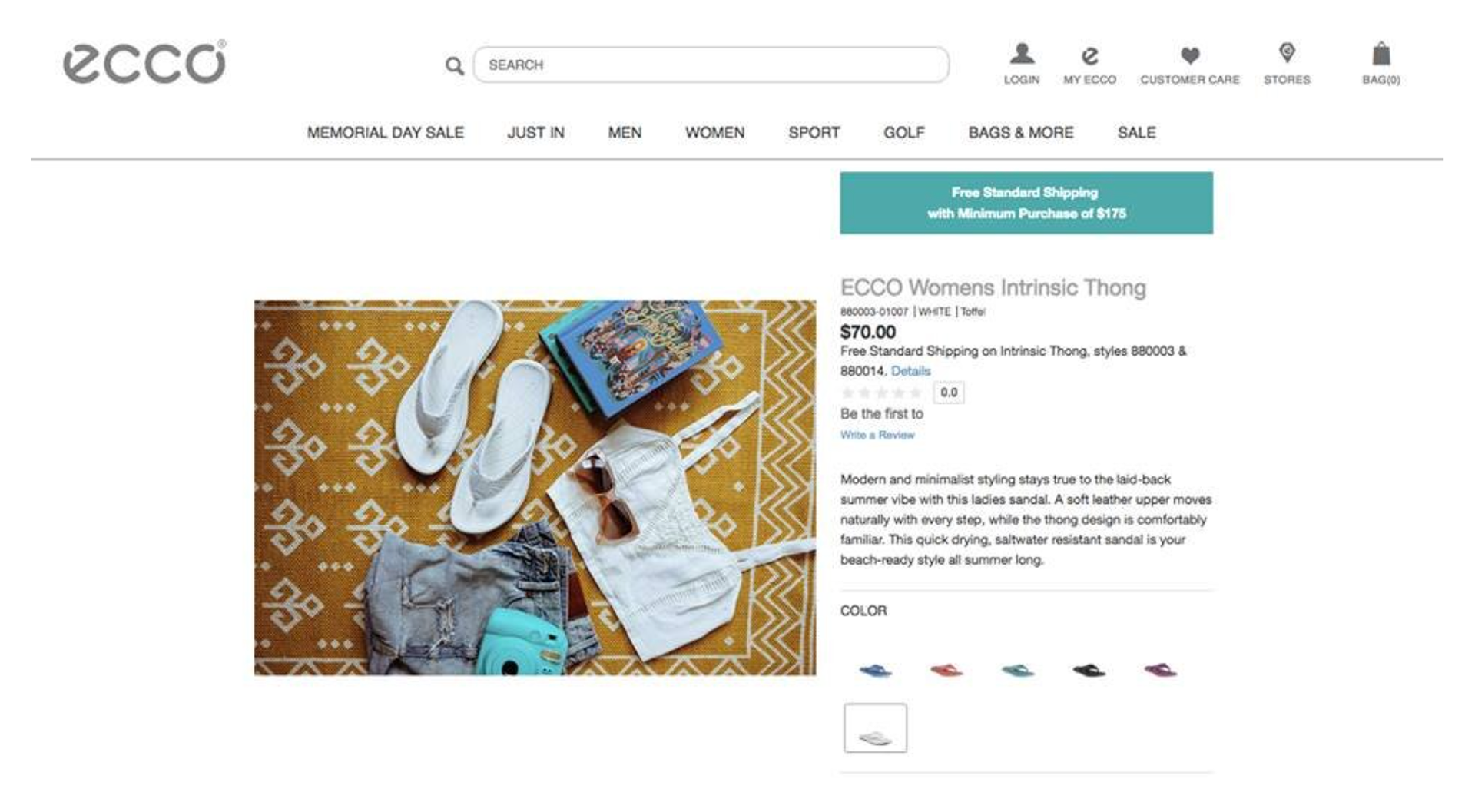Click the Write a Review link
The height and width of the screenshot is (812, 1475).
(x=877, y=435)
